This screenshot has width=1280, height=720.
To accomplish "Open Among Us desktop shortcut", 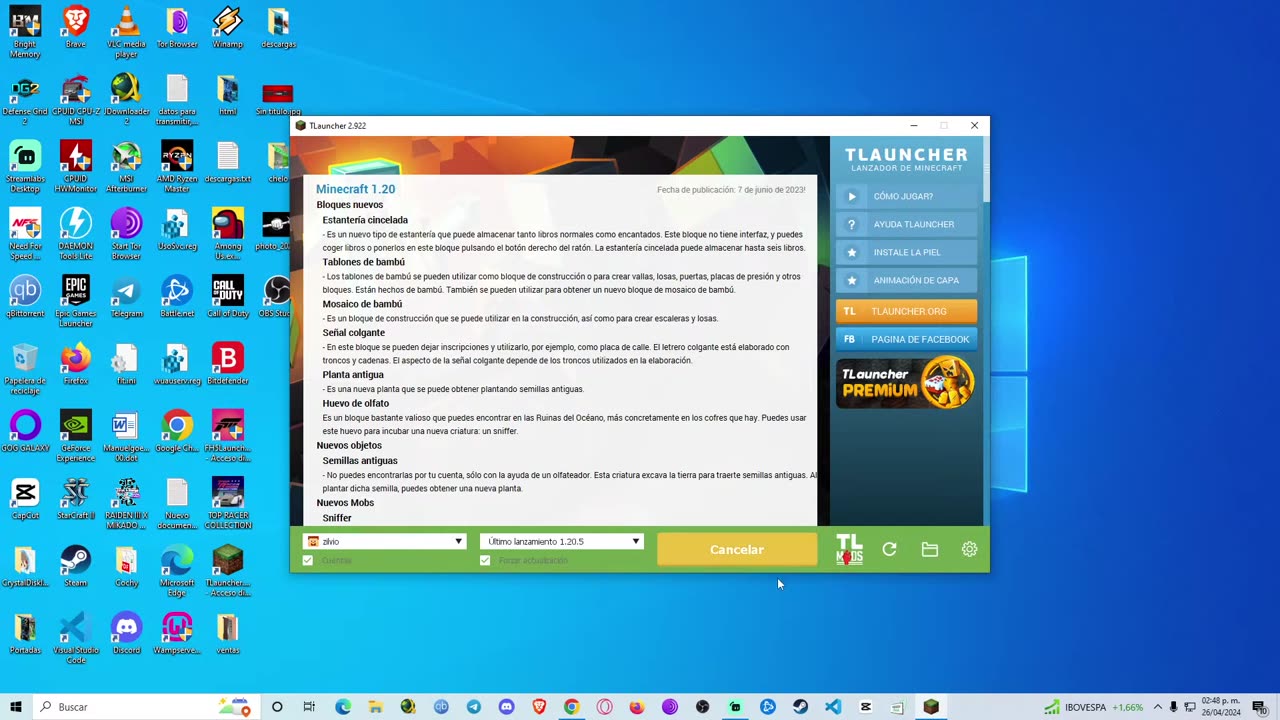I will (x=228, y=234).
